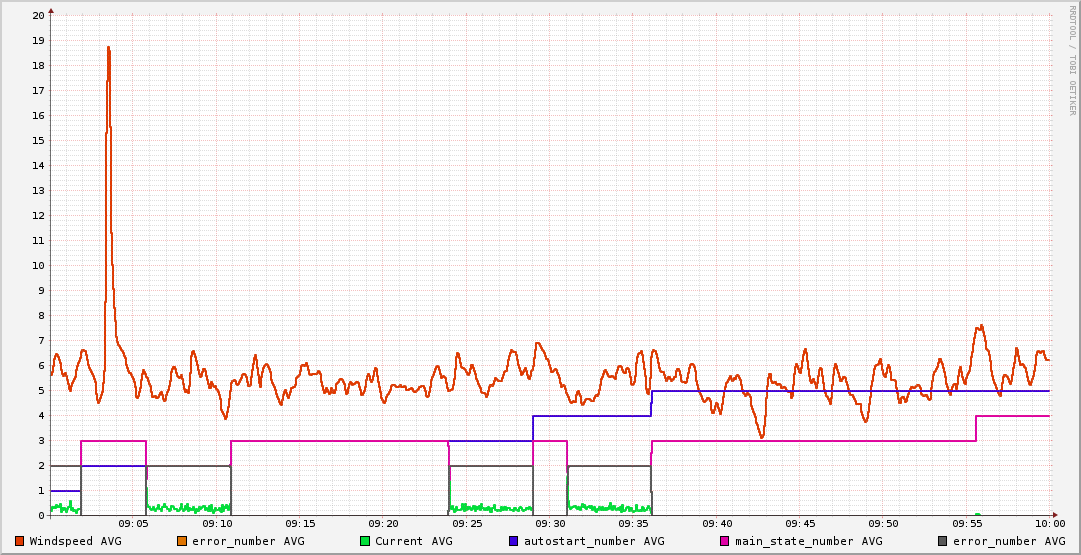Select the Windspeed AVG legend label

(75, 541)
